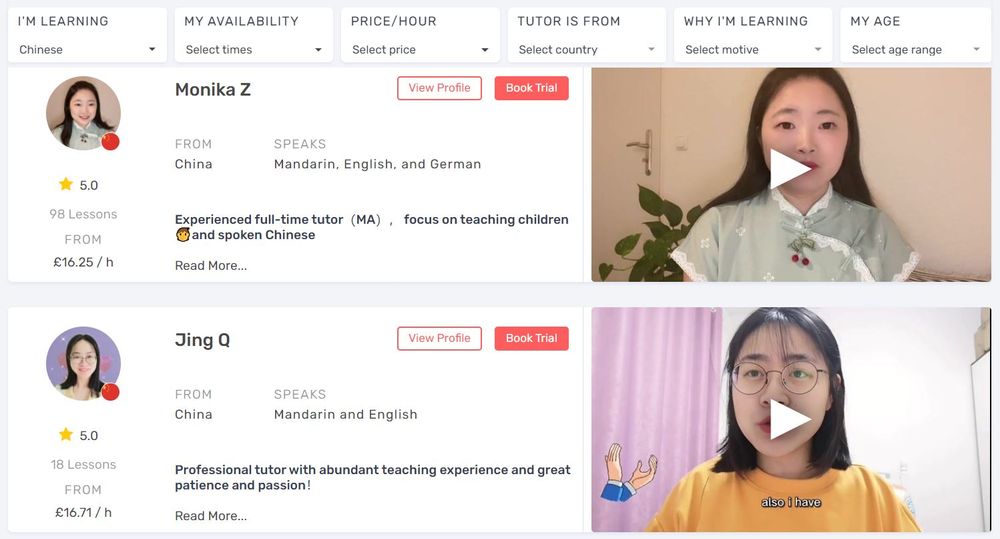Open the My Availability times dropdown

click(254, 50)
